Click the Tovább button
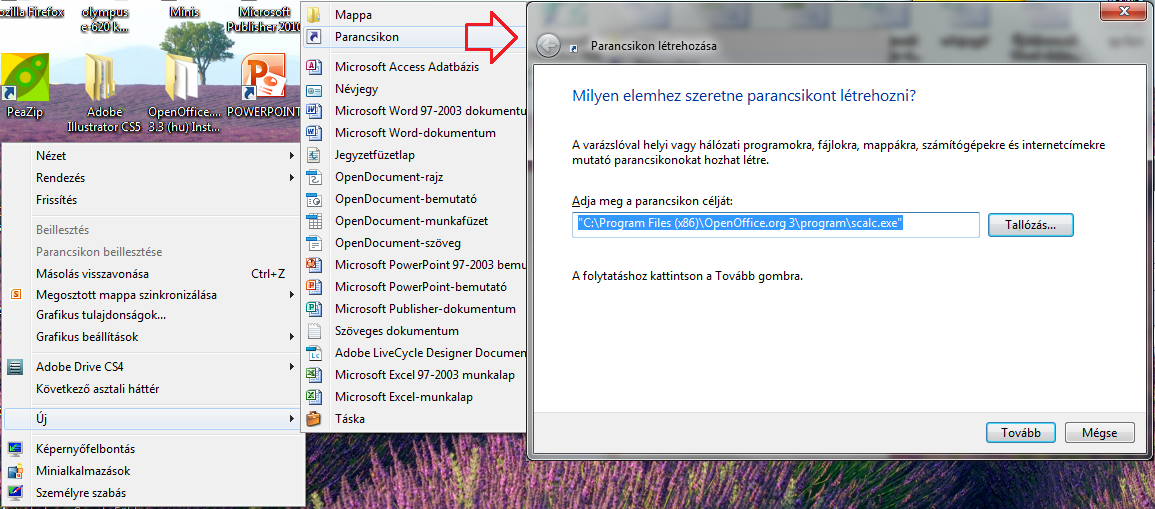 coord(1021,432)
